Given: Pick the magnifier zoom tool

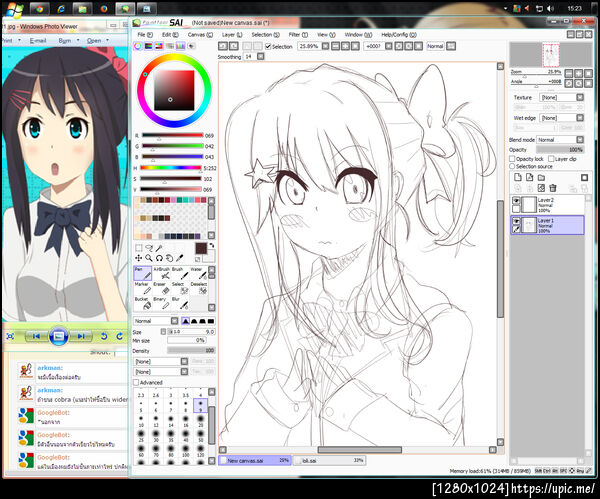Looking at the screenshot, I should (149, 258).
